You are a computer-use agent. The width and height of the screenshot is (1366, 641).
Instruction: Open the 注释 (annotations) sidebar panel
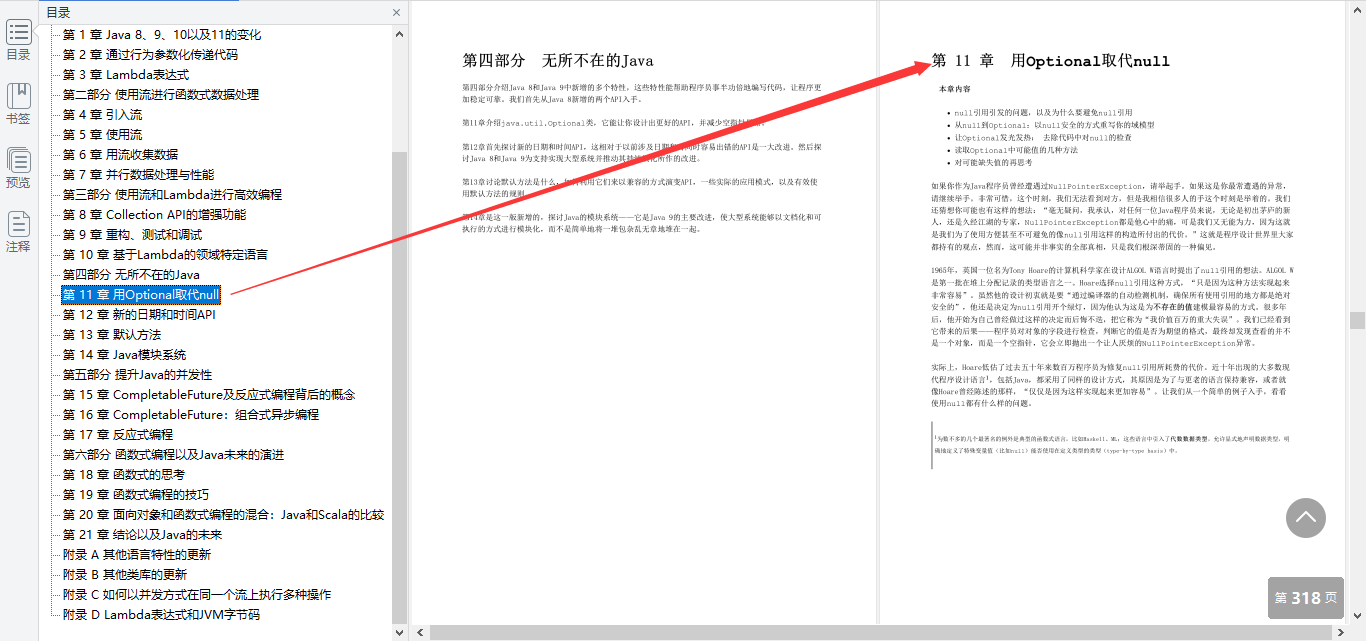pos(18,232)
